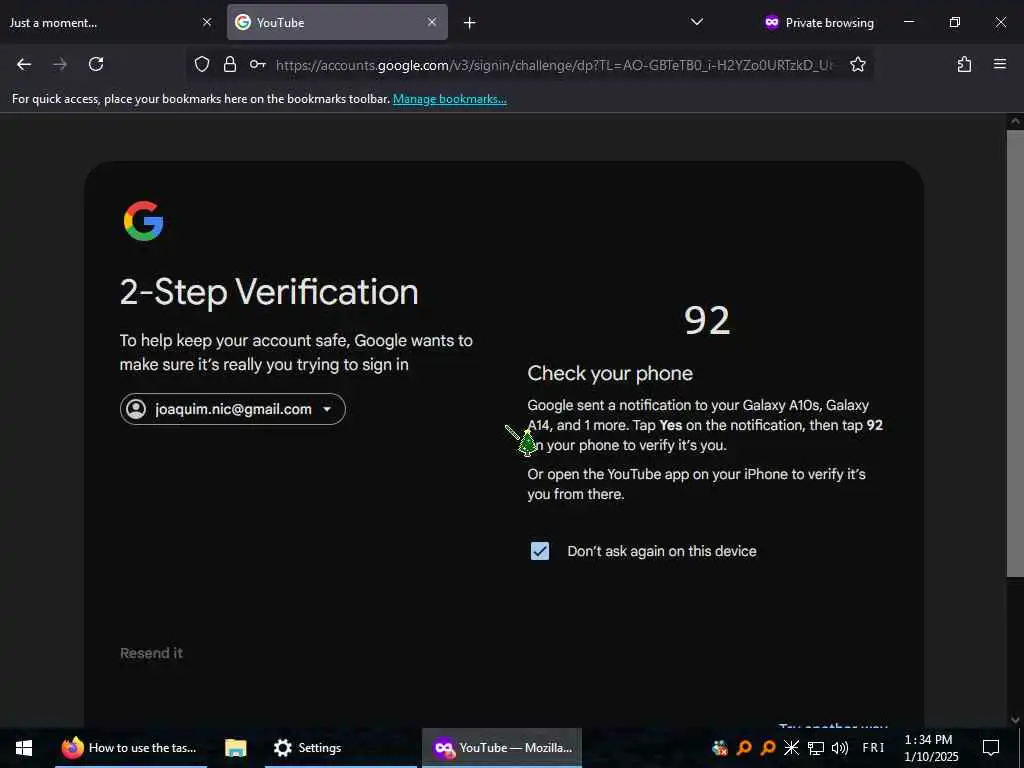Click the first orange magnifier tray icon
Viewport: 1024px width, 768px height.
click(744, 748)
